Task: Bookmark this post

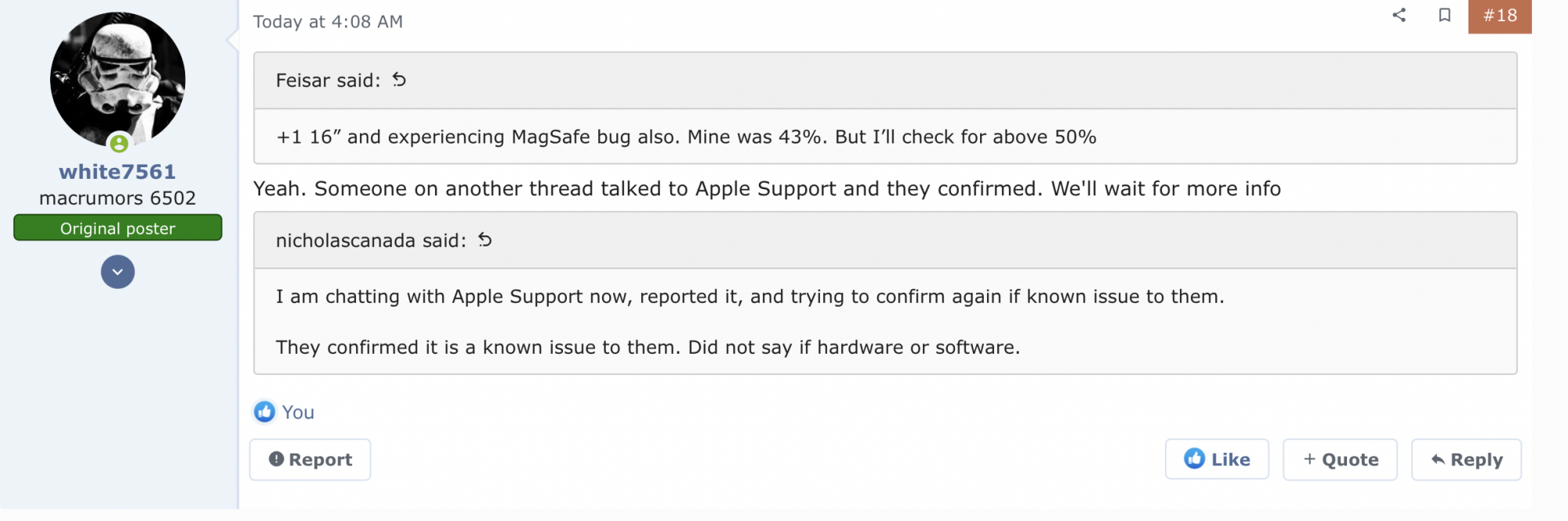Action: tap(1444, 15)
